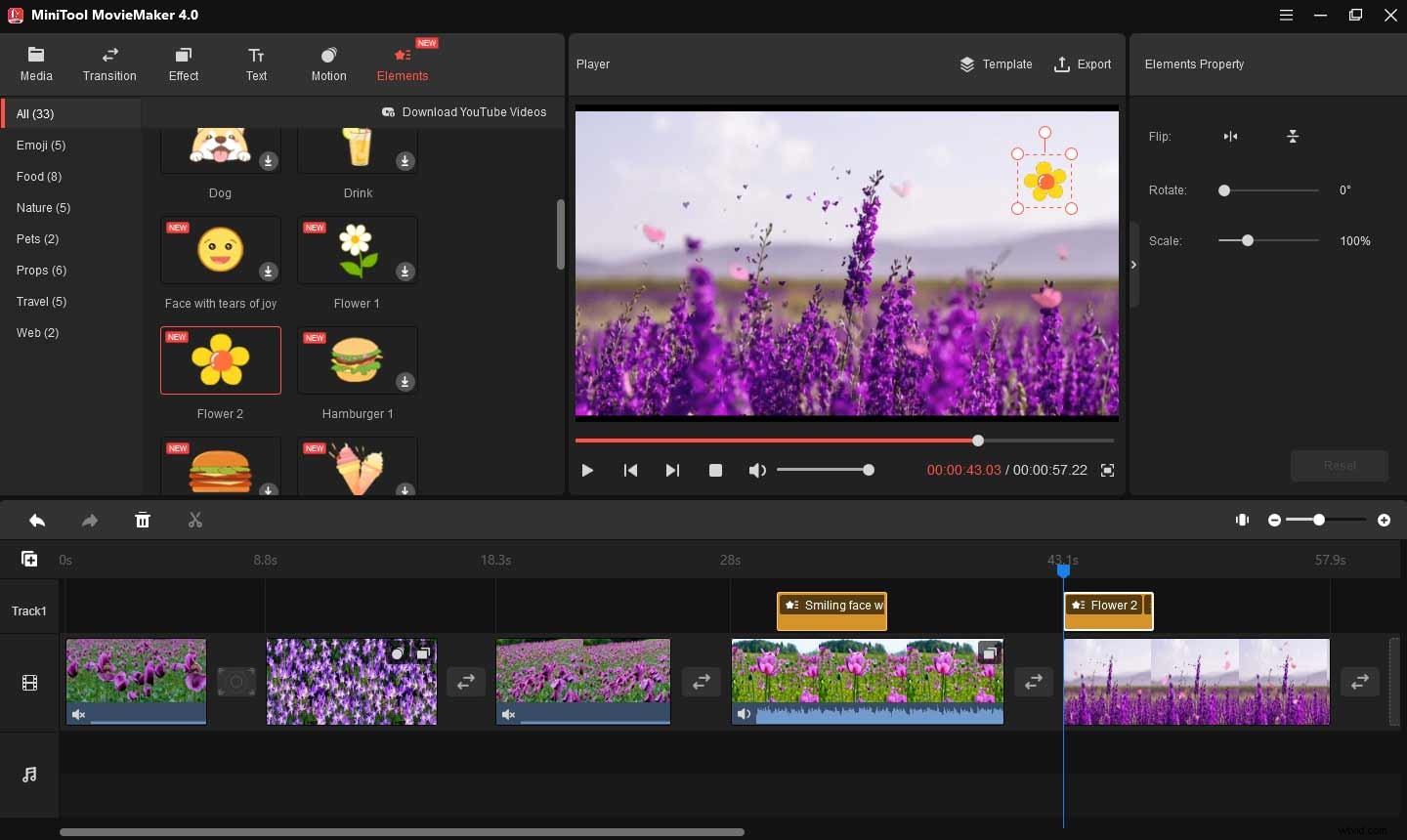
Task: Undo the last edit
Action: (x=37, y=520)
